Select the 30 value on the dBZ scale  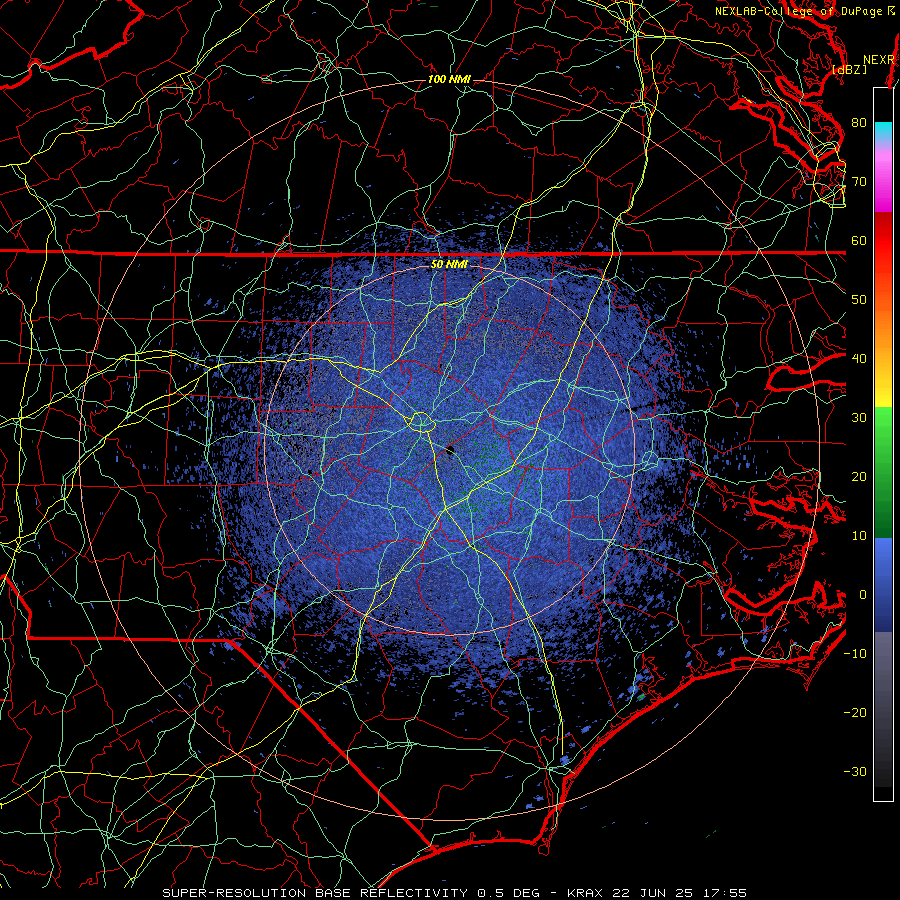tap(859, 418)
